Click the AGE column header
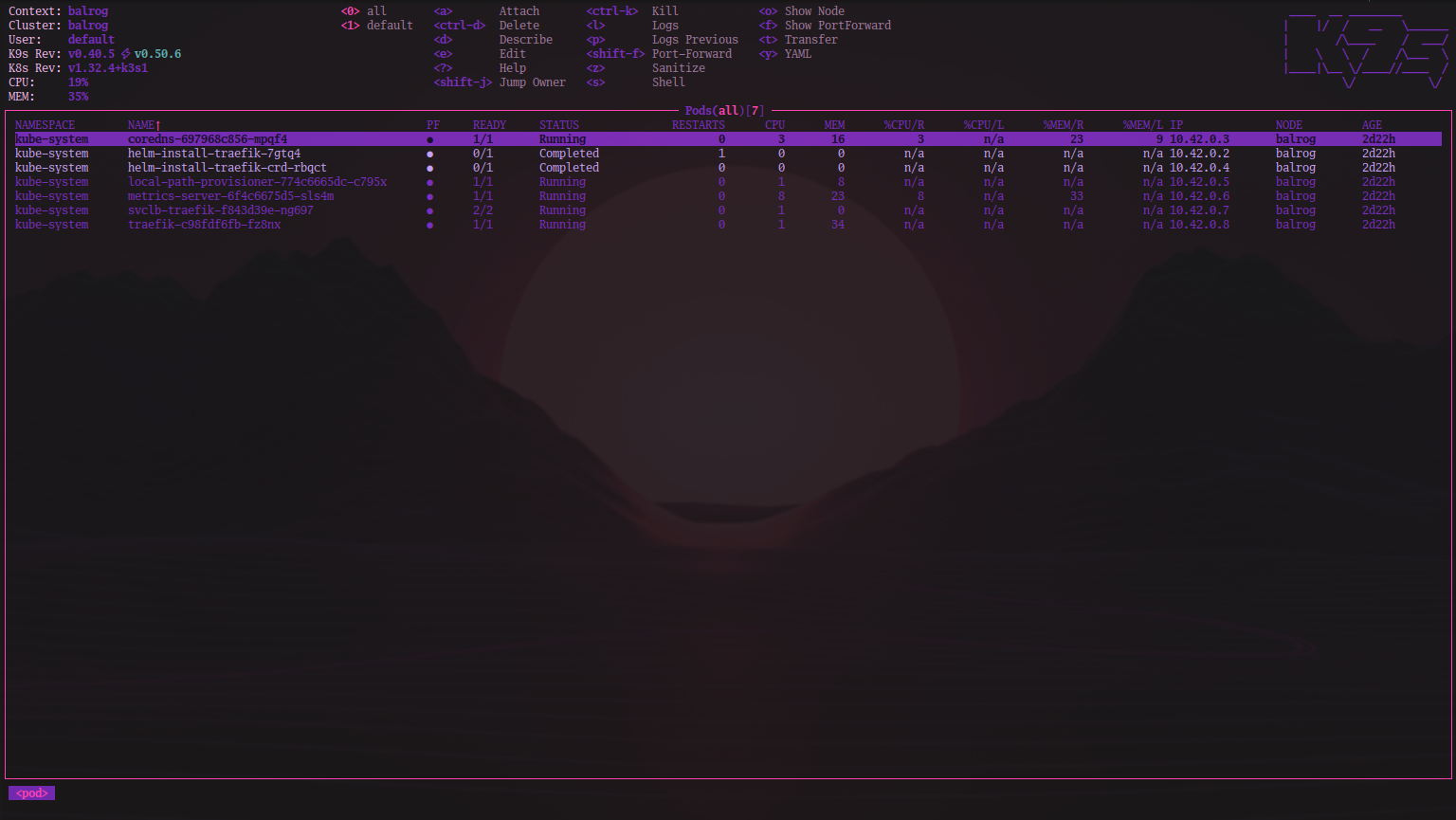 pos(1373,125)
